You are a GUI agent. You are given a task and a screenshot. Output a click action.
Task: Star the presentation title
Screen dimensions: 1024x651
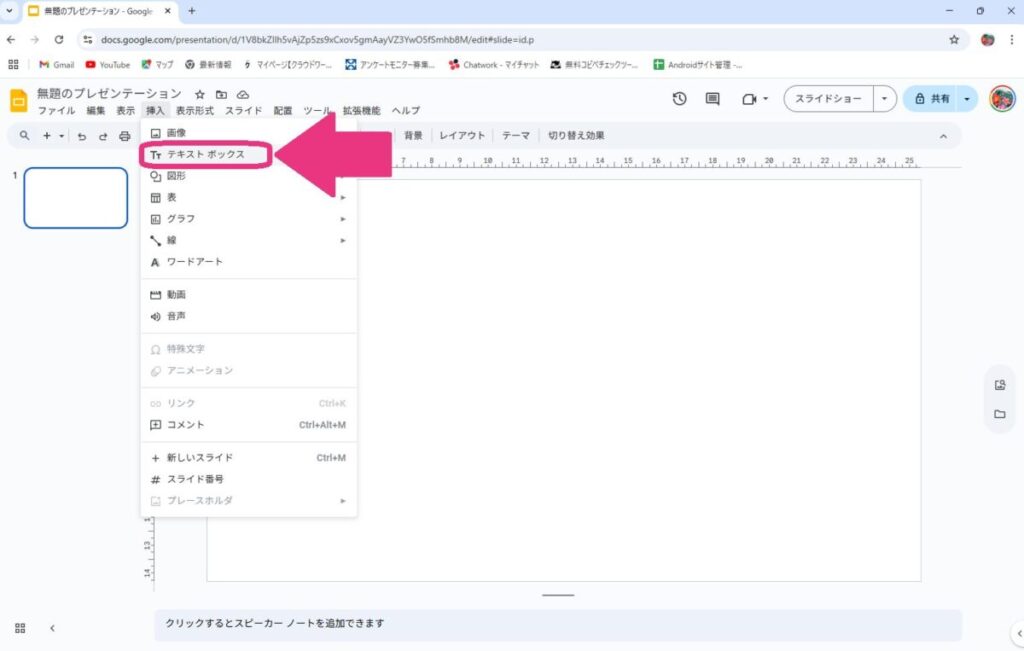200,95
